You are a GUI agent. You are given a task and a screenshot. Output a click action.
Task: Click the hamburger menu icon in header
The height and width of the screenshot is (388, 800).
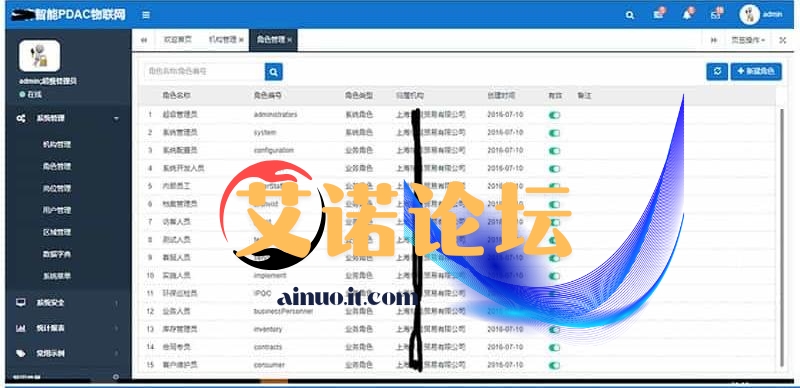point(146,15)
